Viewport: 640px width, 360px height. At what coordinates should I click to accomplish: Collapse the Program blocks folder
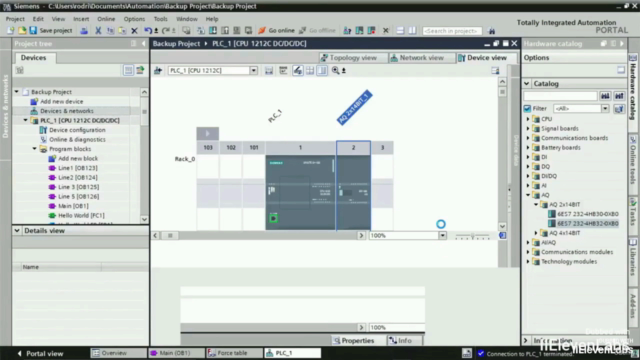pos(34,149)
